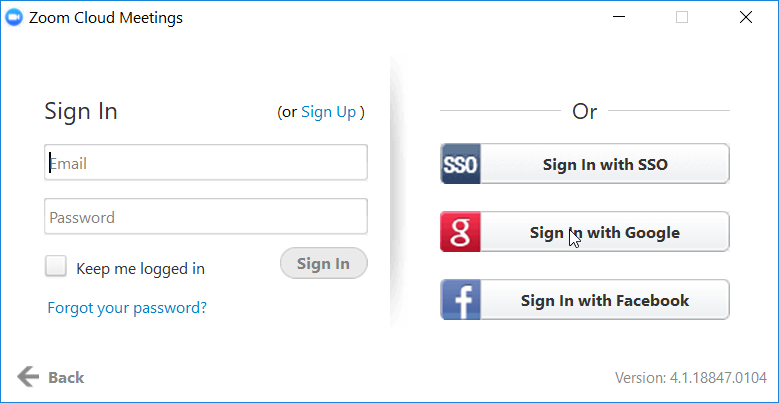Viewport: 779px width, 403px height.
Task: Go back using the Back text label
Action: pos(66,377)
